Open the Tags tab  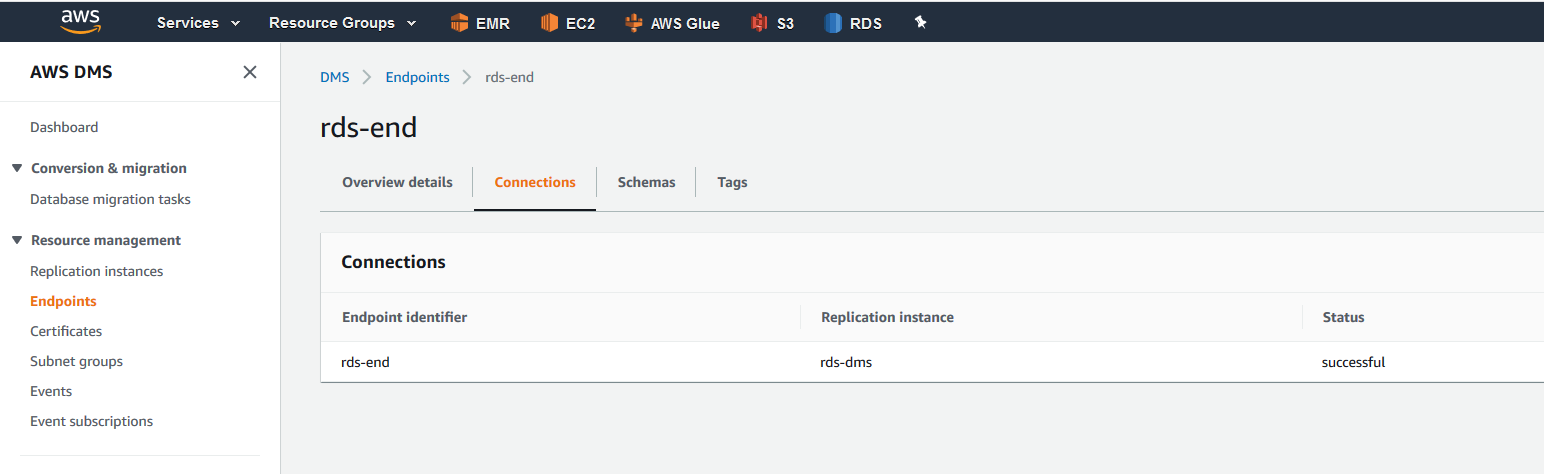[732, 182]
